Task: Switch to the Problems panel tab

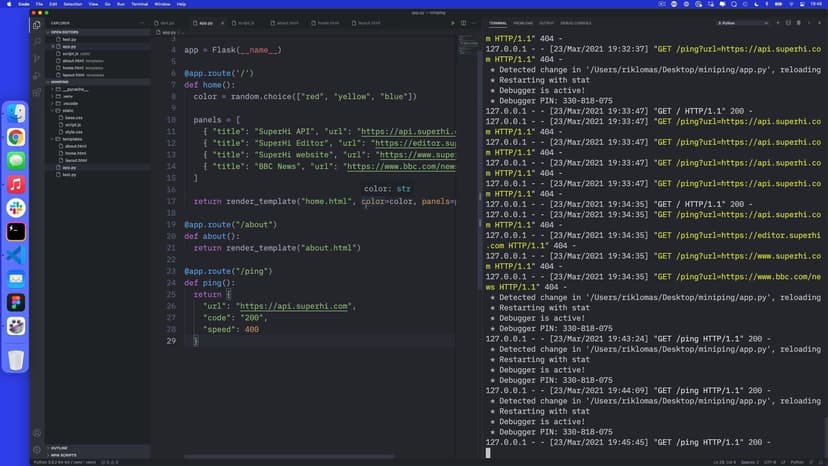Action: (x=523, y=22)
